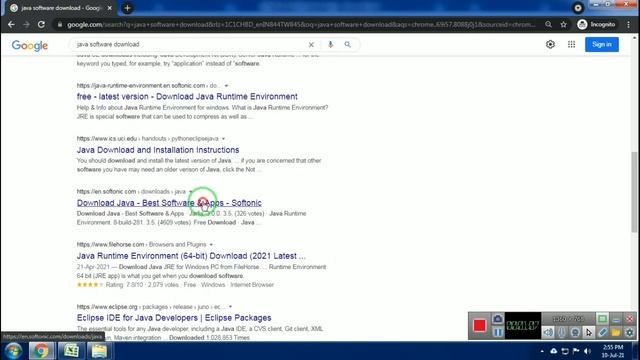Viewport: 640px width, 360px height.
Task: Expand options arrow beside java-runtime-environment softonic URL
Action: pos(227,86)
